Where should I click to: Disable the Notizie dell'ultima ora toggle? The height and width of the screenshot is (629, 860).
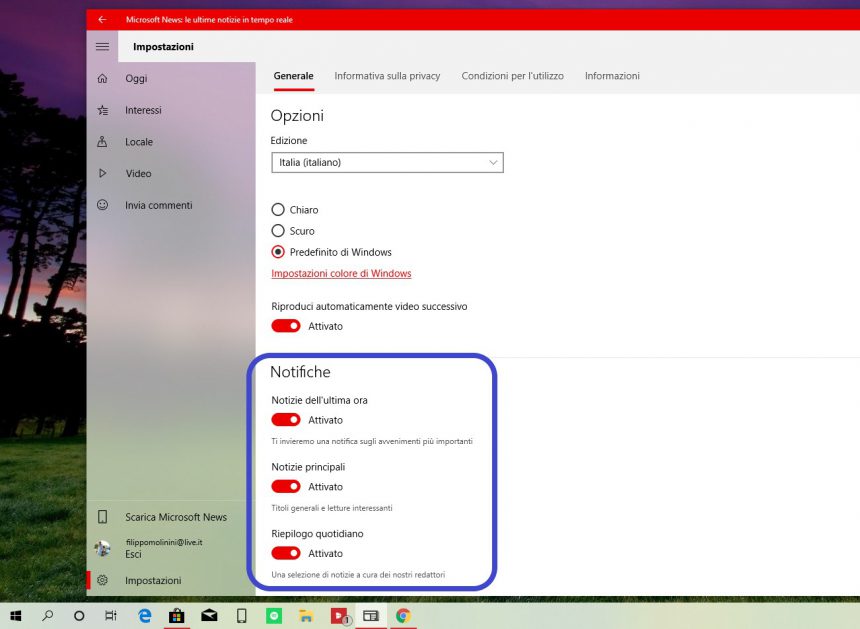pyautogui.click(x=285, y=419)
